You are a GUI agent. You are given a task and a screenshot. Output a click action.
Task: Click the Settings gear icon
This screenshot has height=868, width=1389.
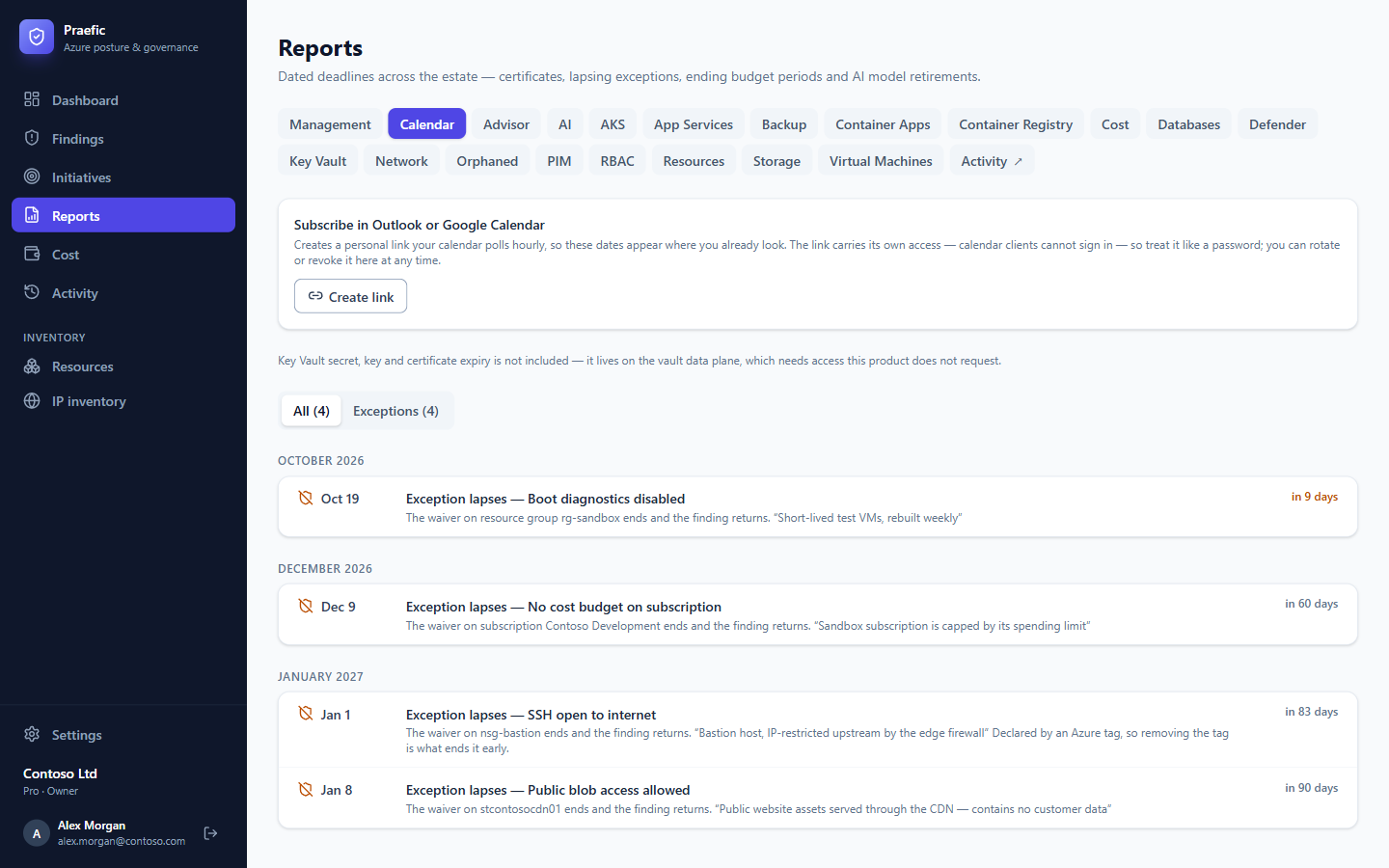coord(32,735)
